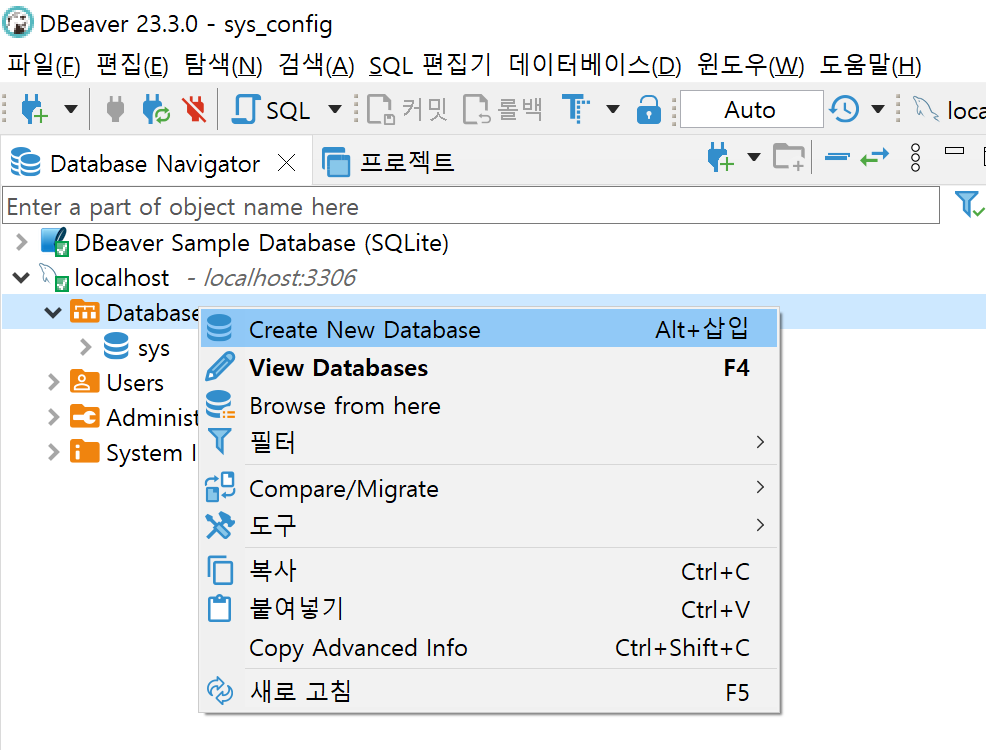Open navigator new connection dropdown arrow

[754, 157]
